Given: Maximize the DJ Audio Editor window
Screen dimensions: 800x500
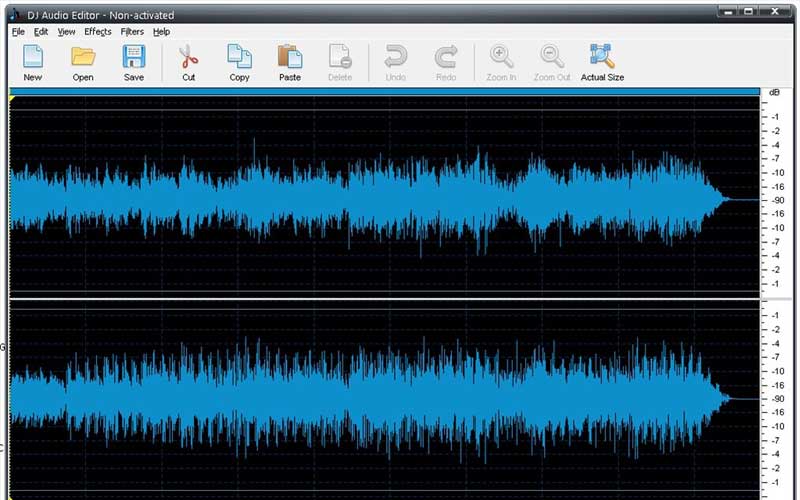Looking at the screenshot, I should (748, 11).
